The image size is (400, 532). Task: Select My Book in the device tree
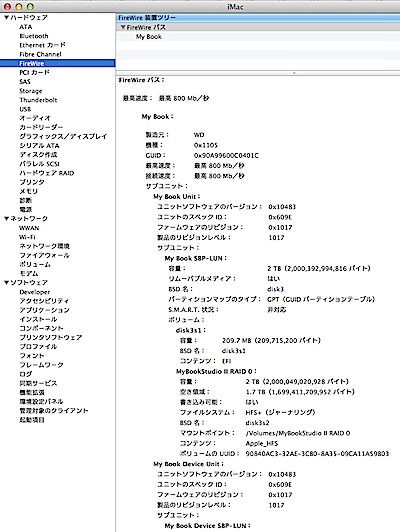tap(149, 37)
